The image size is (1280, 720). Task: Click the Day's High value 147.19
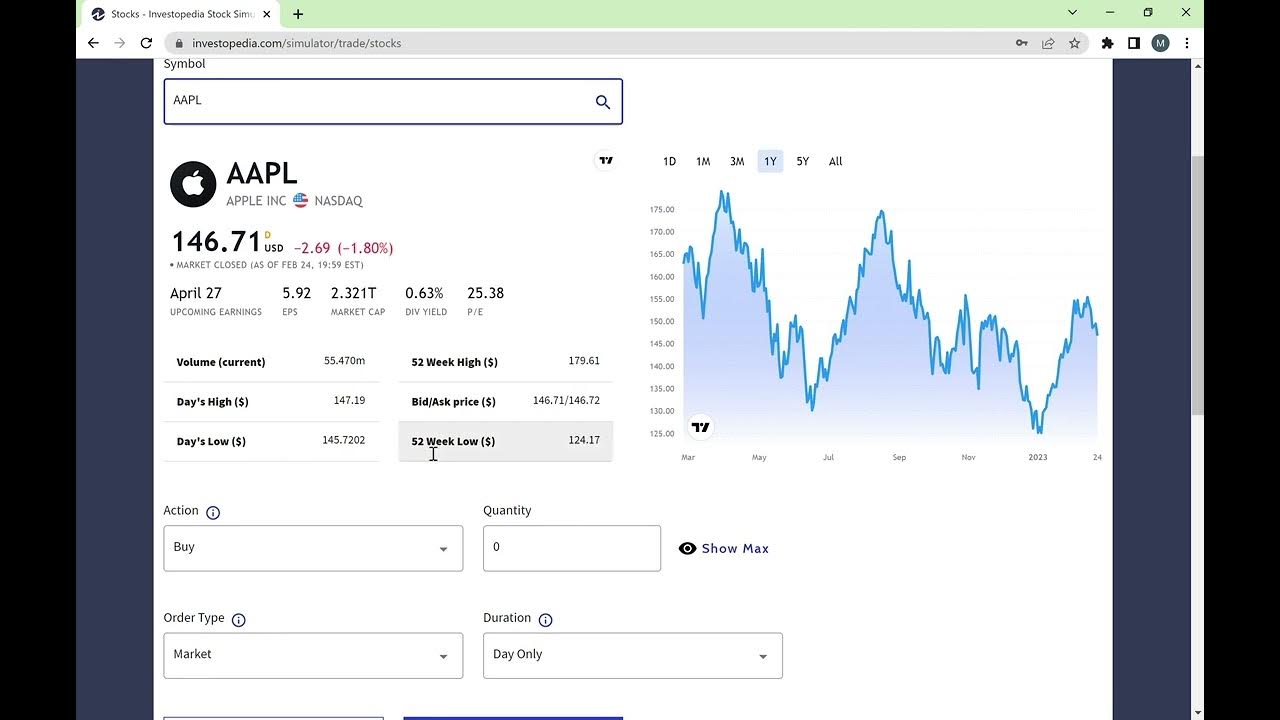pos(349,401)
